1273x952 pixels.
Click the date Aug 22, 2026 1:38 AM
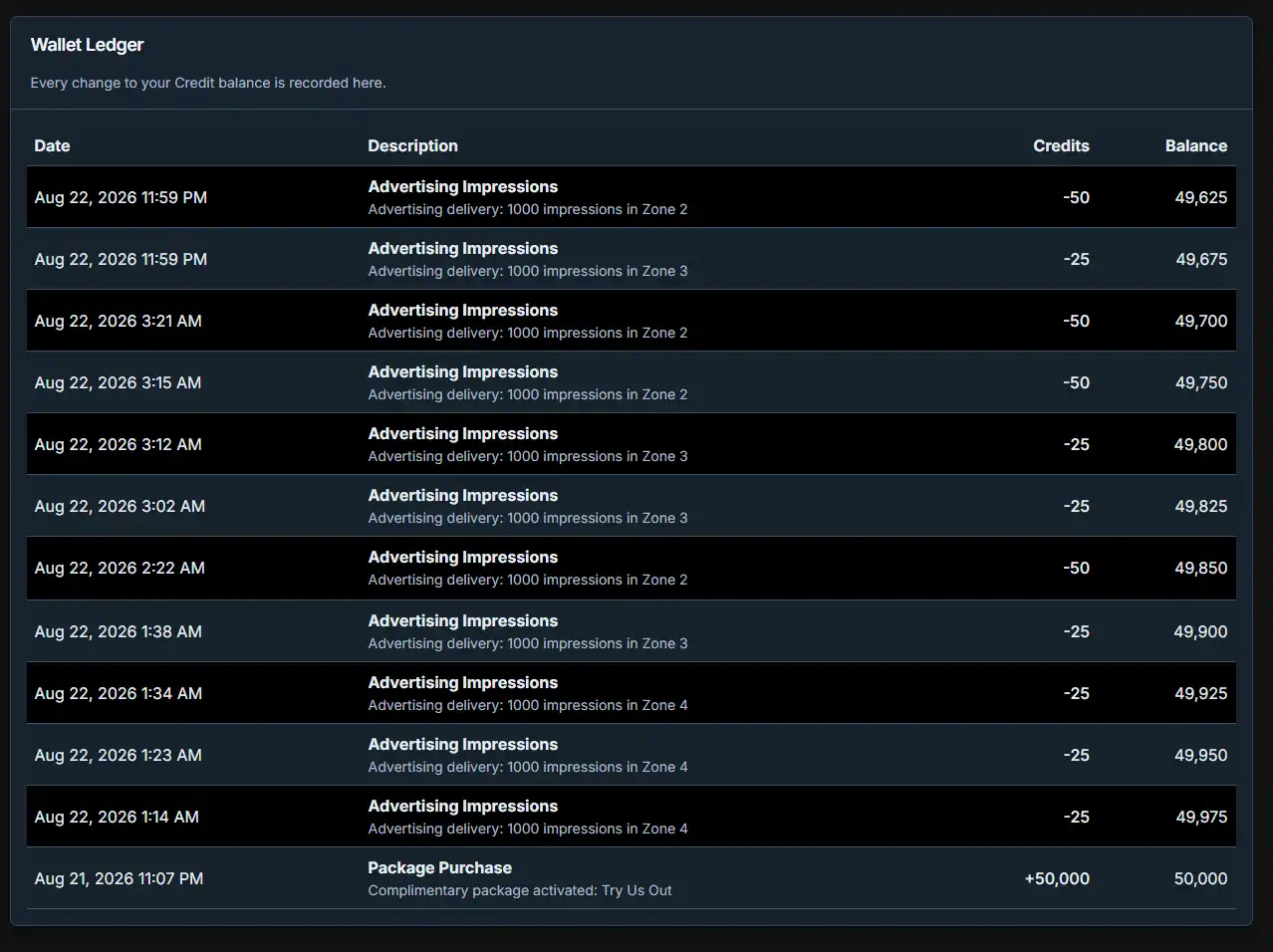pyautogui.click(x=118, y=631)
